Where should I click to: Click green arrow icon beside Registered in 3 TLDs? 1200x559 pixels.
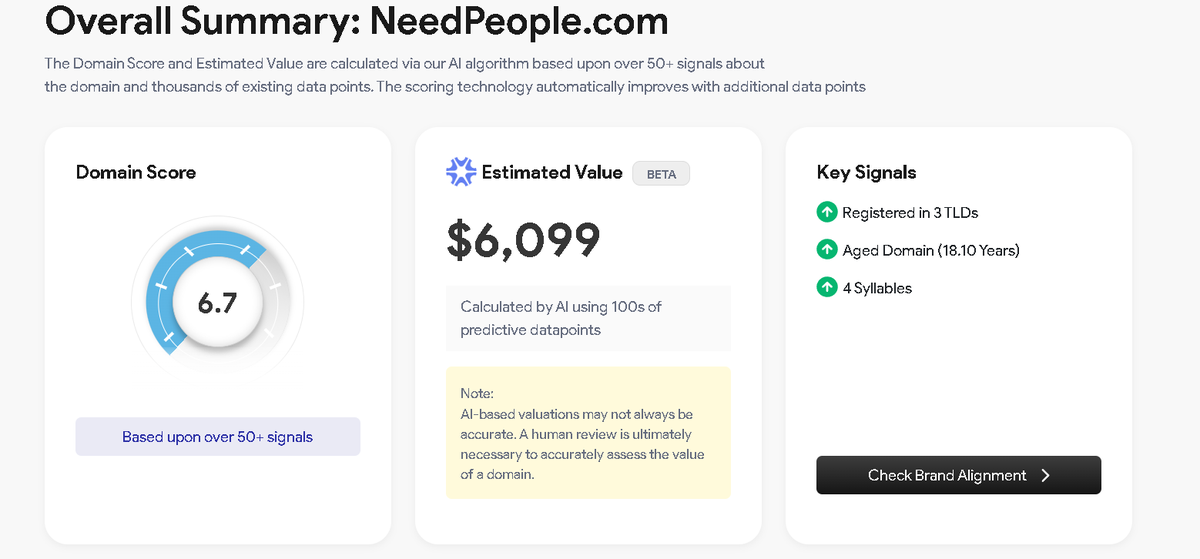tap(827, 212)
